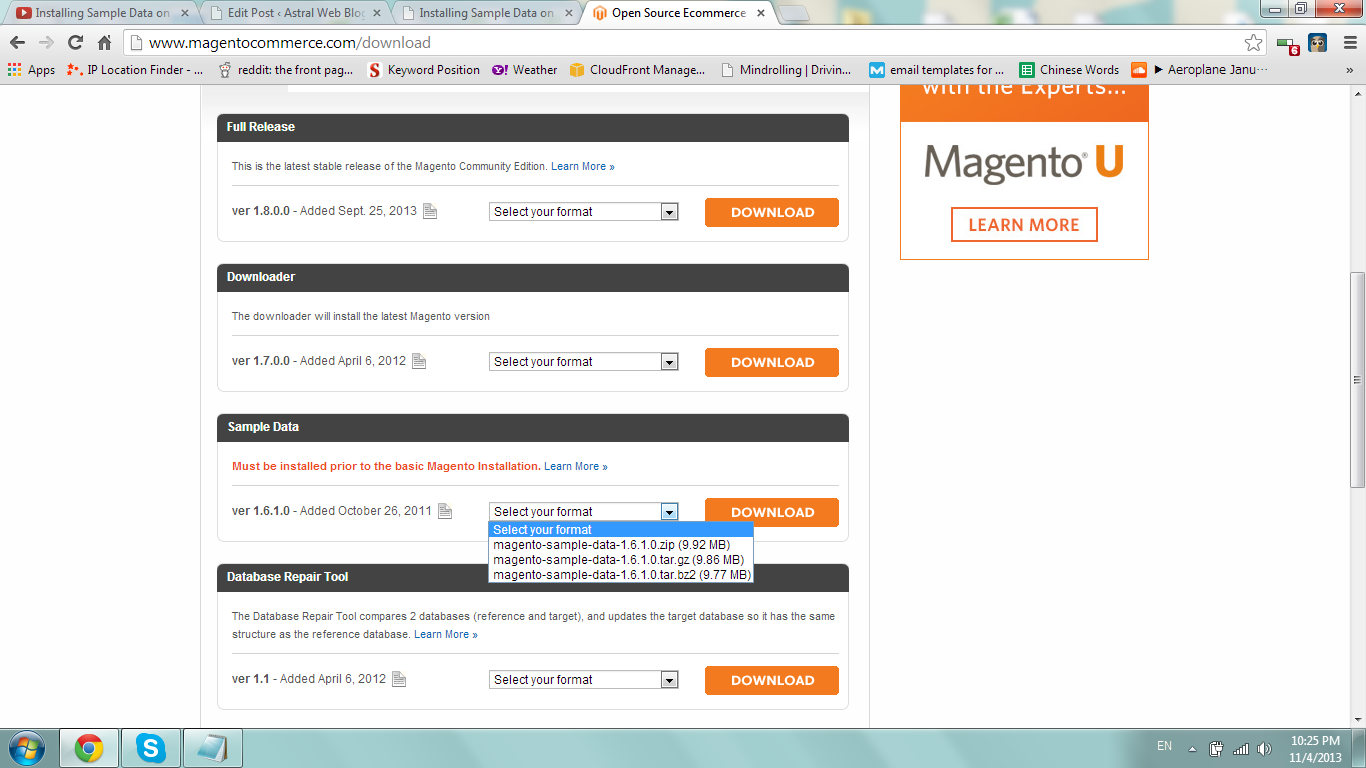The image size is (1366, 768).
Task: View release notes icon for ver 1.8.0.0
Action: [x=430, y=211]
